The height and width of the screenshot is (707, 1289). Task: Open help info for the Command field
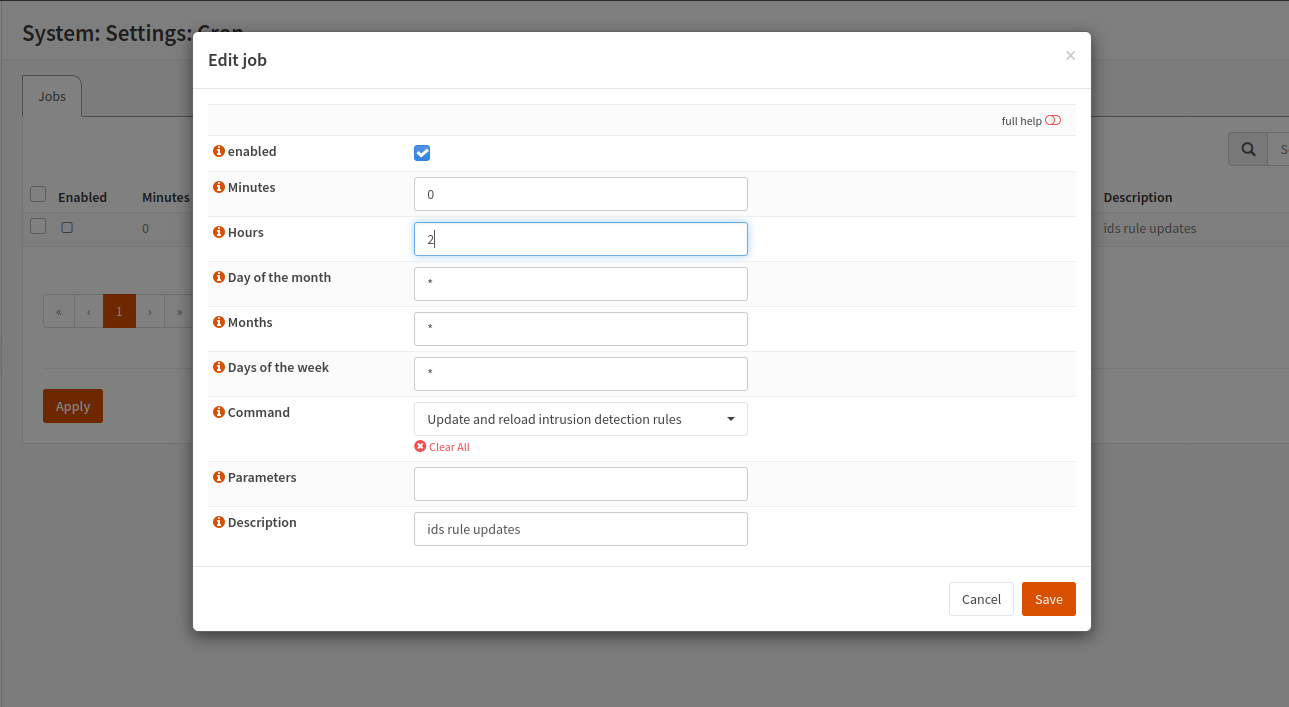(218, 412)
